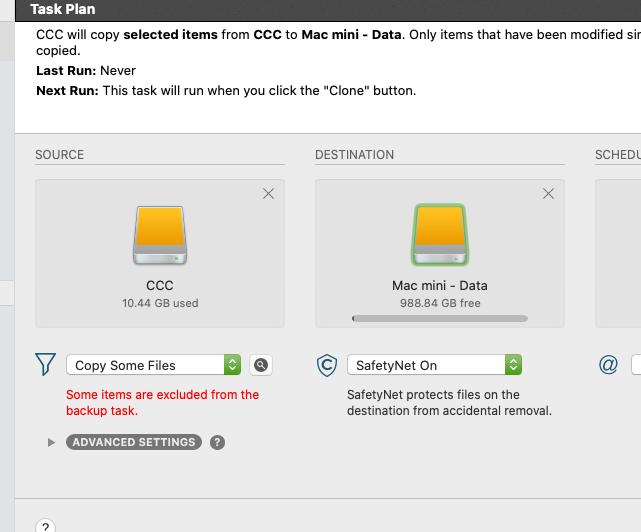
Task: Click the Mac mini - Data destination drive icon
Action: click(x=440, y=235)
